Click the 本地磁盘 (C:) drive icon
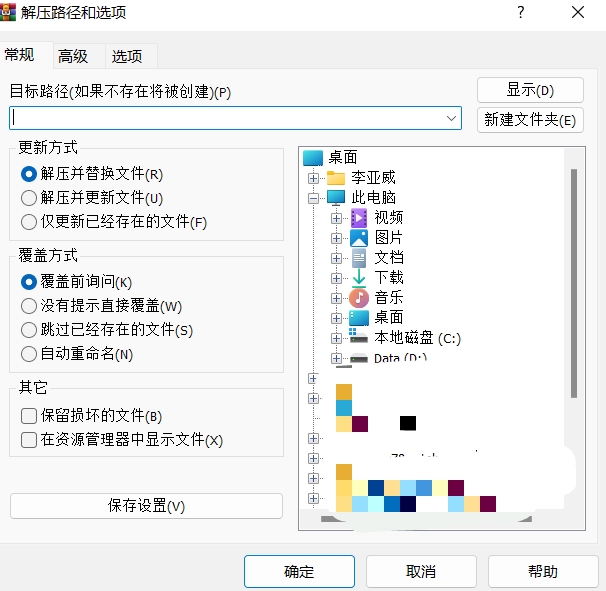The height and width of the screenshot is (591, 606). click(359, 337)
